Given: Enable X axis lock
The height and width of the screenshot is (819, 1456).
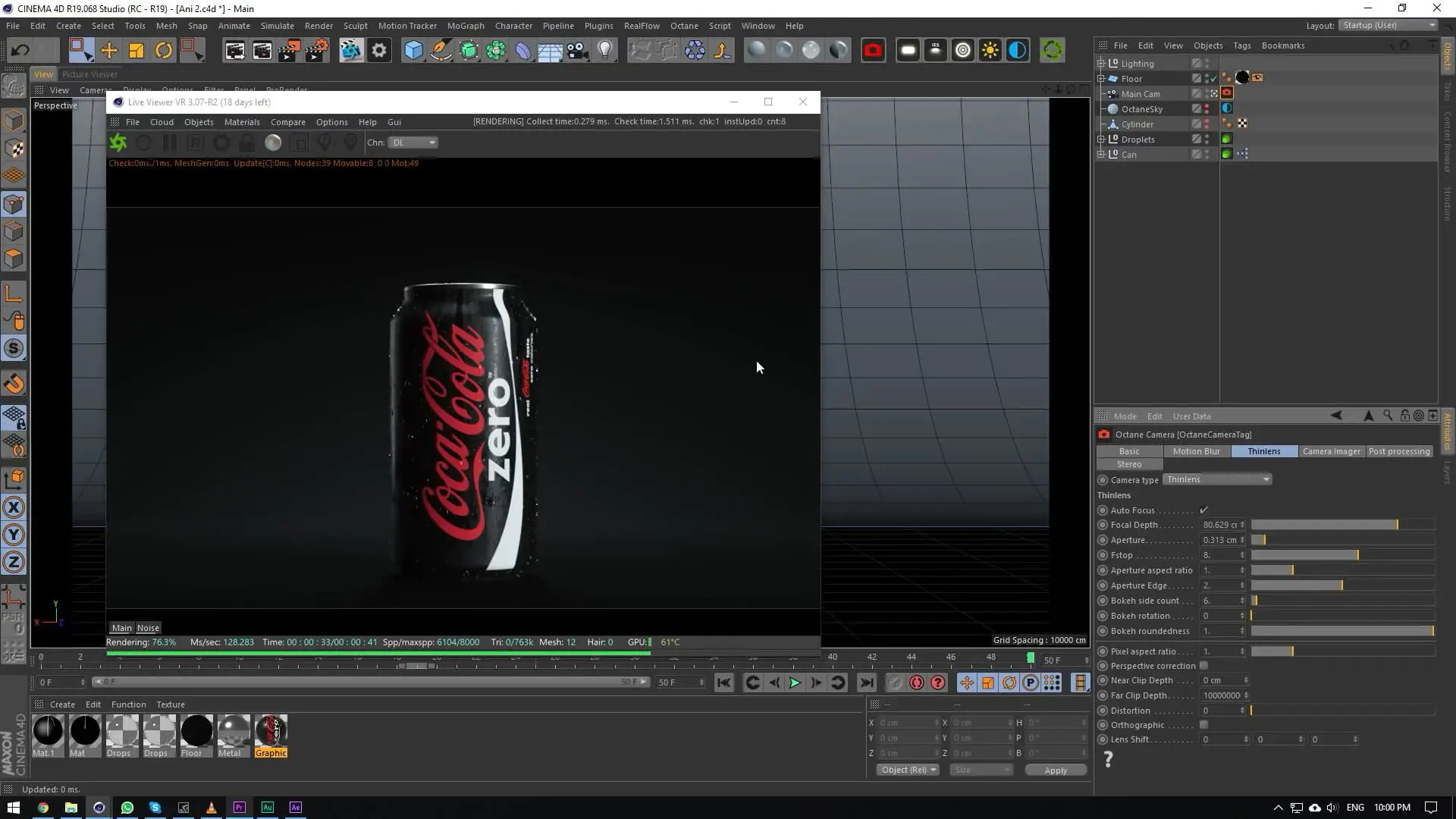Looking at the screenshot, I should [x=14, y=507].
